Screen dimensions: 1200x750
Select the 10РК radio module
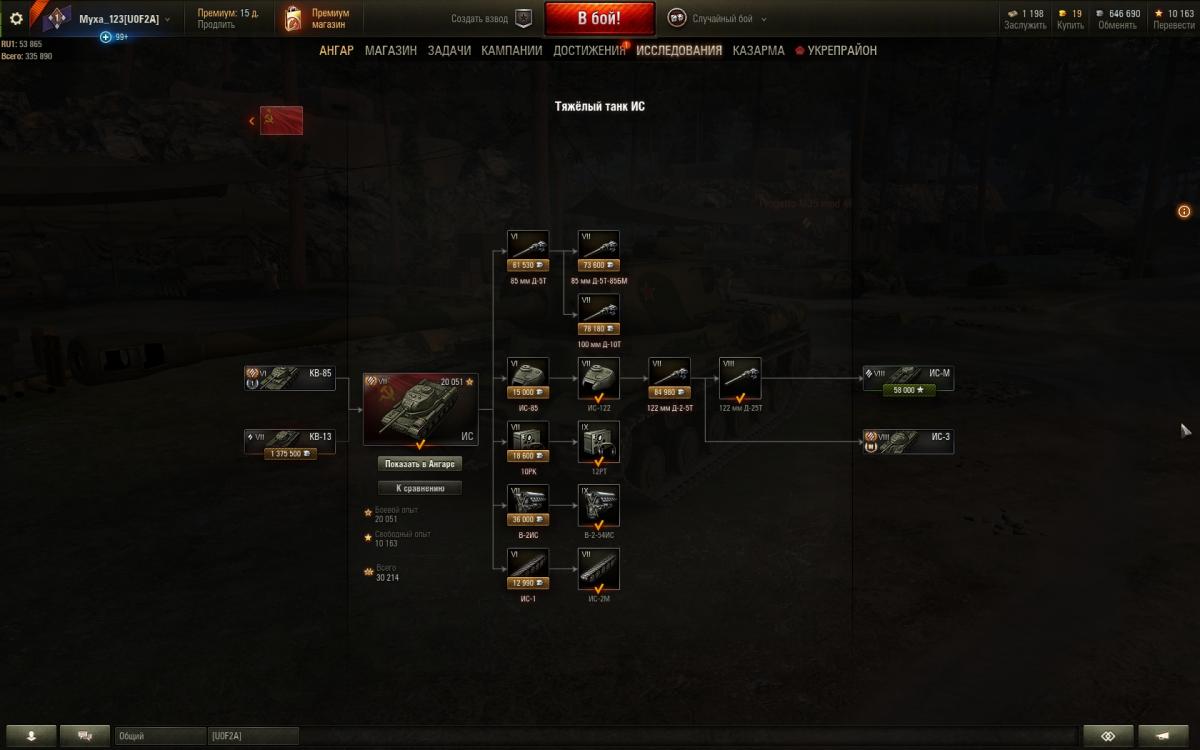point(528,441)
